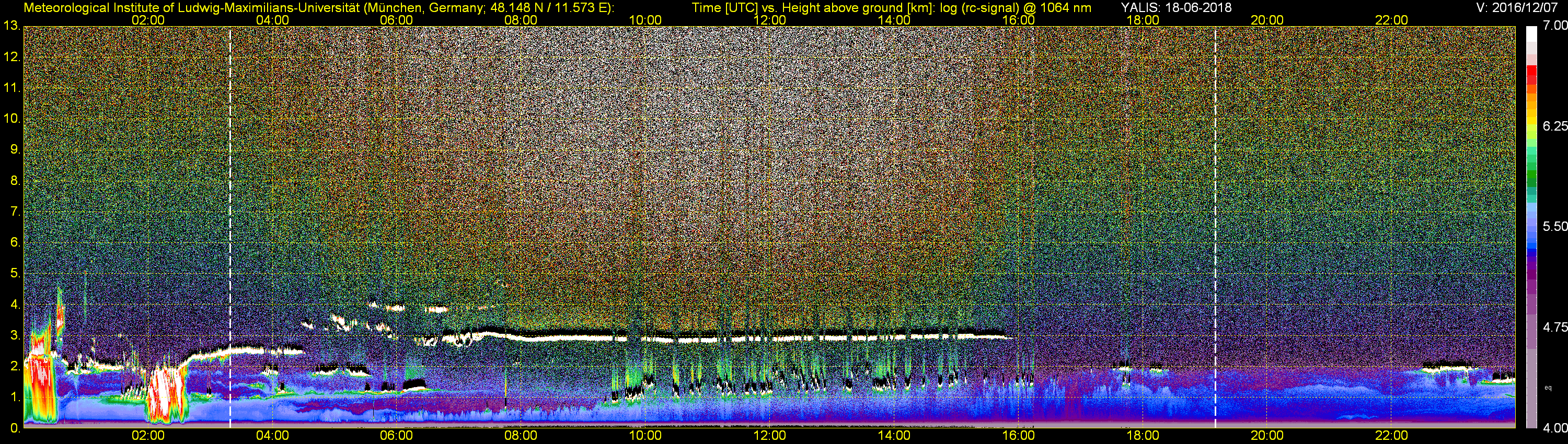Screen dimensions: 1568x444
Task: Click the Meteorological Institute of Ludwig-Maximilians-Universität title text
Action: click(x=318, y=8)
